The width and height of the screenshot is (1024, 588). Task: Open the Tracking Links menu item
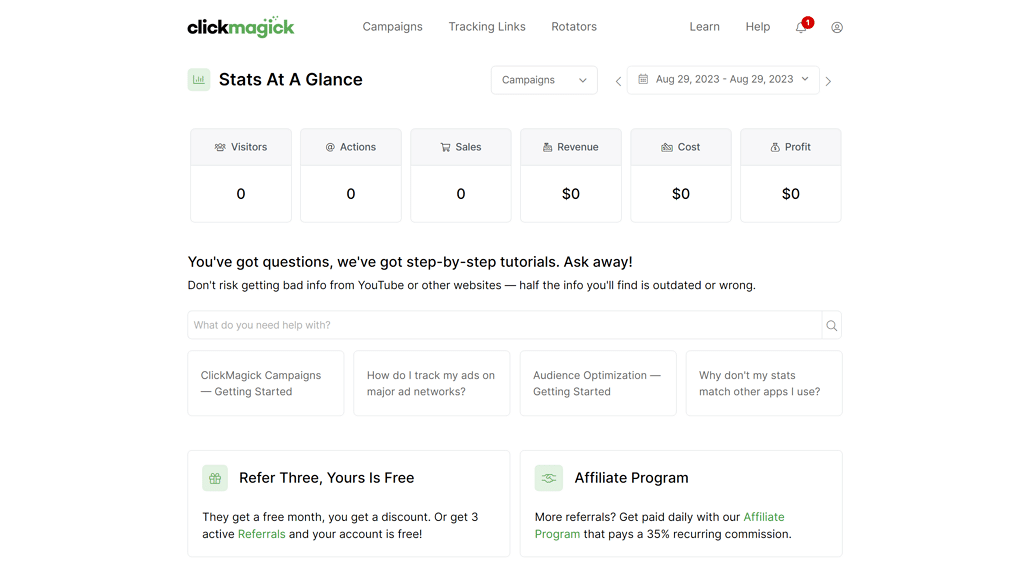487,27
